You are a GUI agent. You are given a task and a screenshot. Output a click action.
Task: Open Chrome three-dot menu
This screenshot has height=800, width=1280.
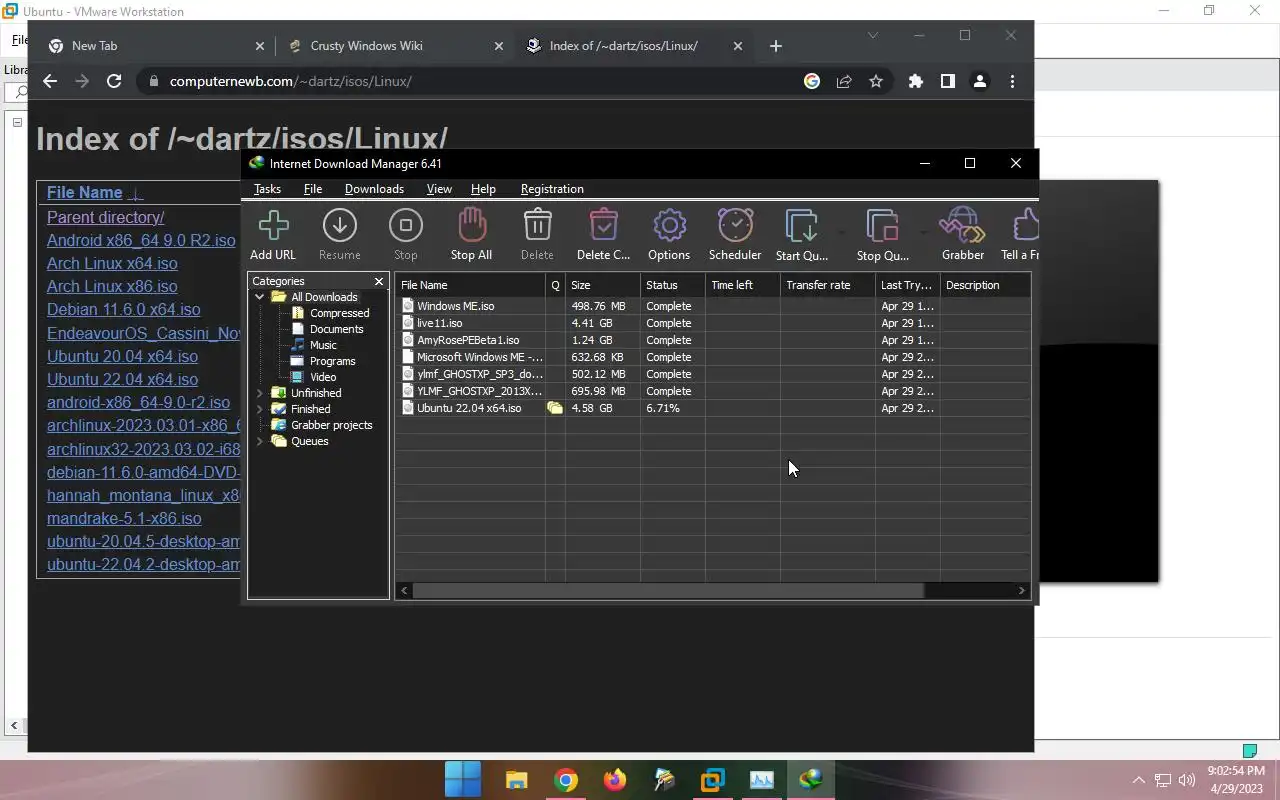point(1012,81)
